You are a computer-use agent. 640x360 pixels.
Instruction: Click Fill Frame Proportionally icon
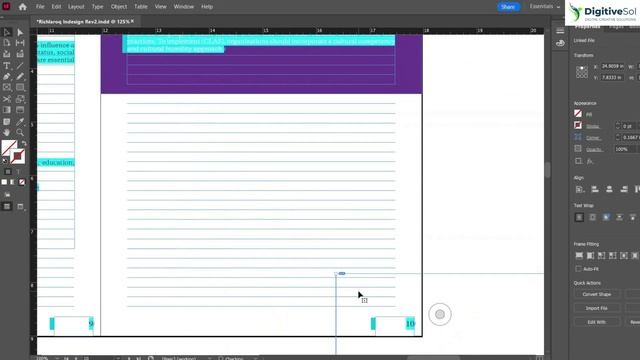click(x=579, y=256)
